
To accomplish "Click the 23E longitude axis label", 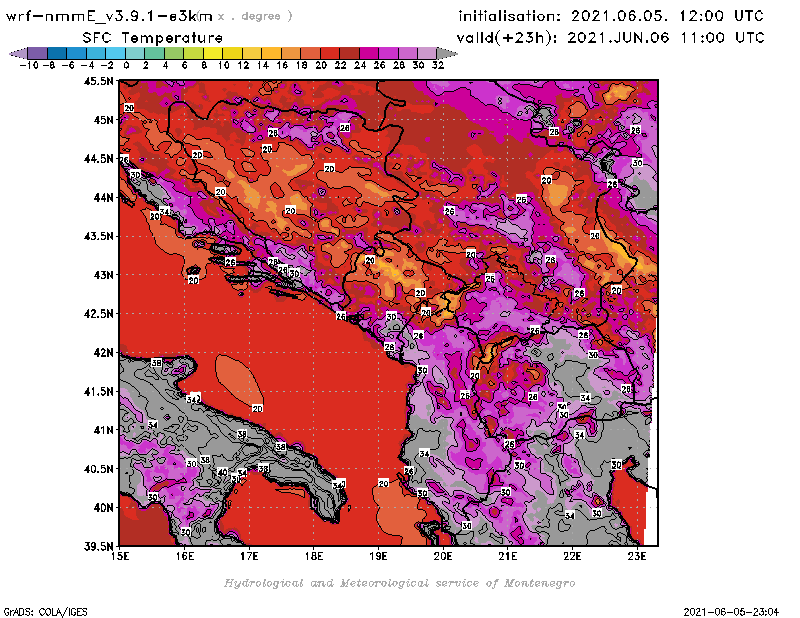I will (x=637, y=556).
